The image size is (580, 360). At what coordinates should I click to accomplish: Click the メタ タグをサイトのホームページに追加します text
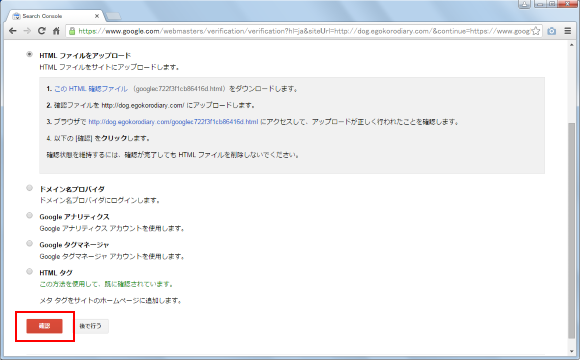(x=111, y=301)
